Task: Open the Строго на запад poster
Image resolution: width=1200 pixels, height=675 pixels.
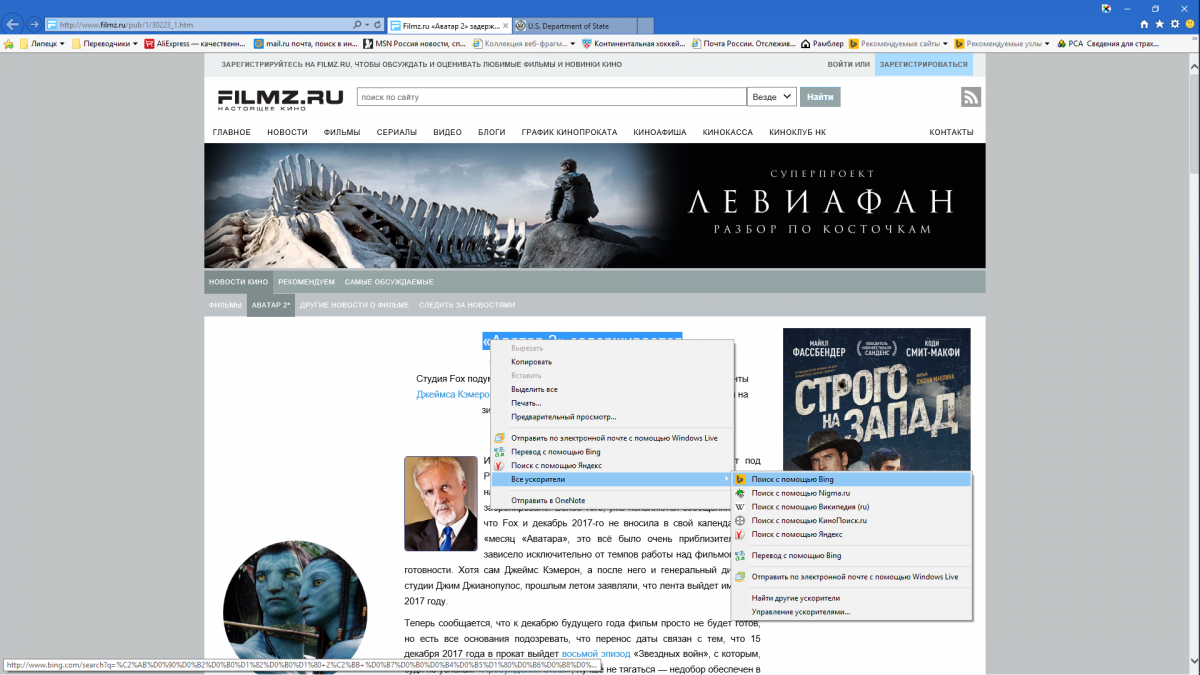Action: point(876,400)
